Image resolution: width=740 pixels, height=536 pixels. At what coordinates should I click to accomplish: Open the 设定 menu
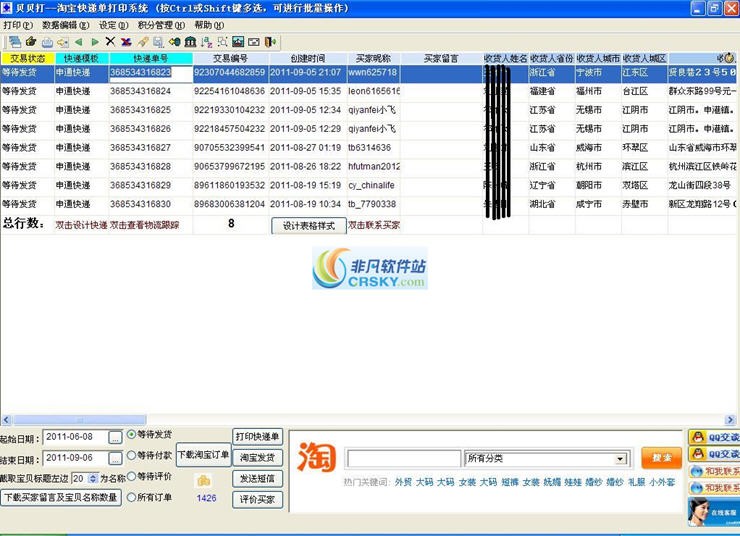(x=113, y=25)
